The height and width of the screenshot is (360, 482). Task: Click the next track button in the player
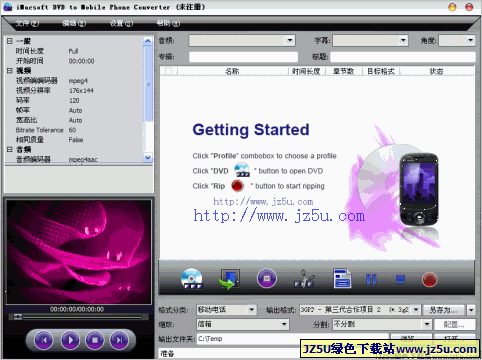click(x=119, y=340)
